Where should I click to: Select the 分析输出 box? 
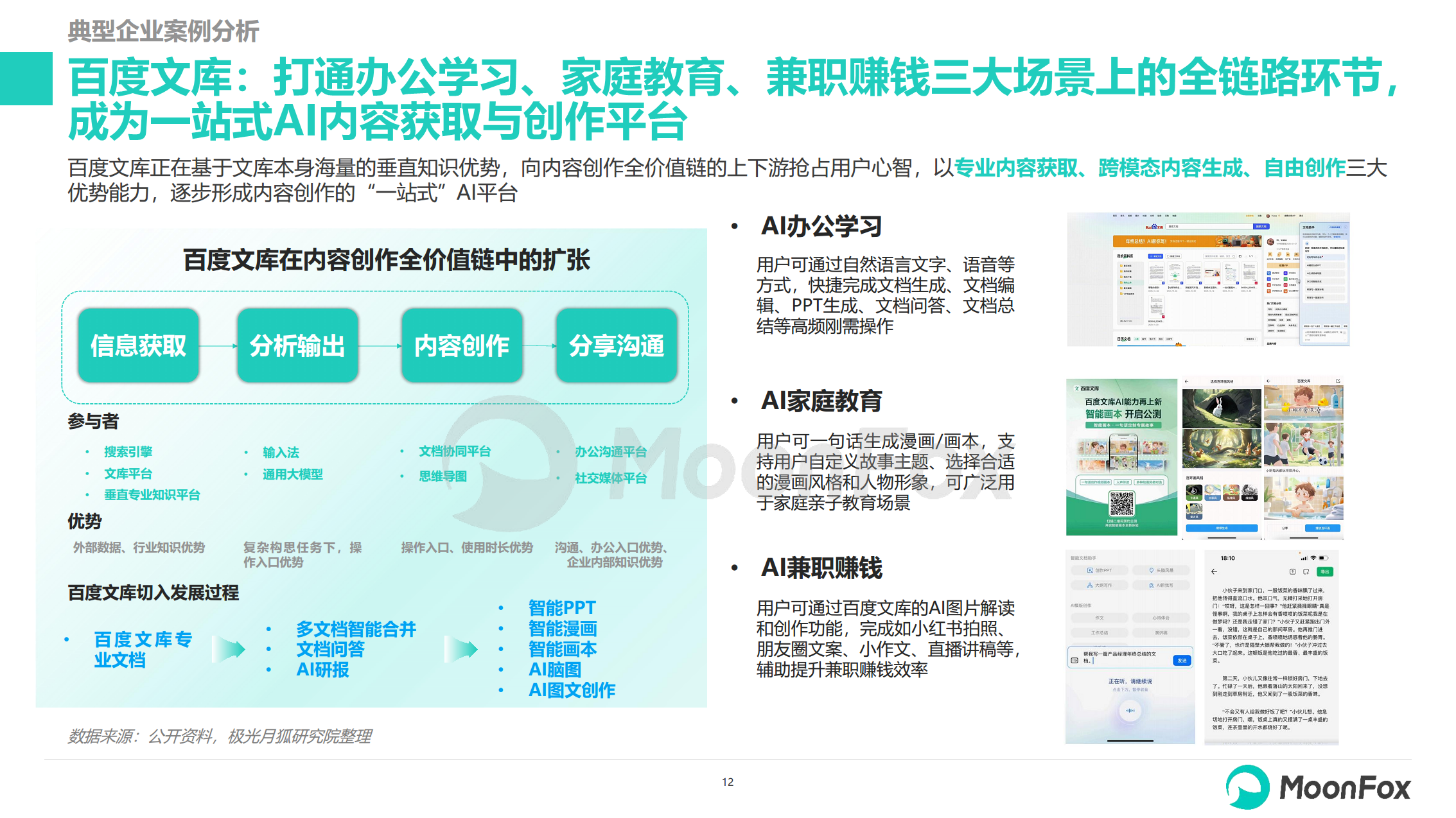point(297,345)
